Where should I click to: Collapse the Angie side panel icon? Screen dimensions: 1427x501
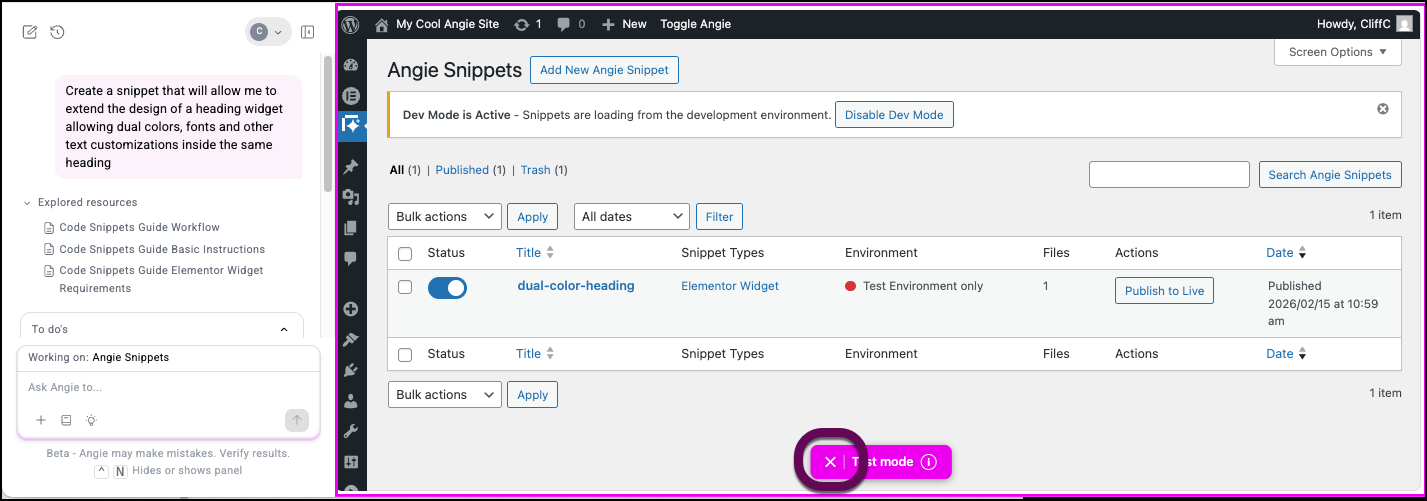[308, 32]
